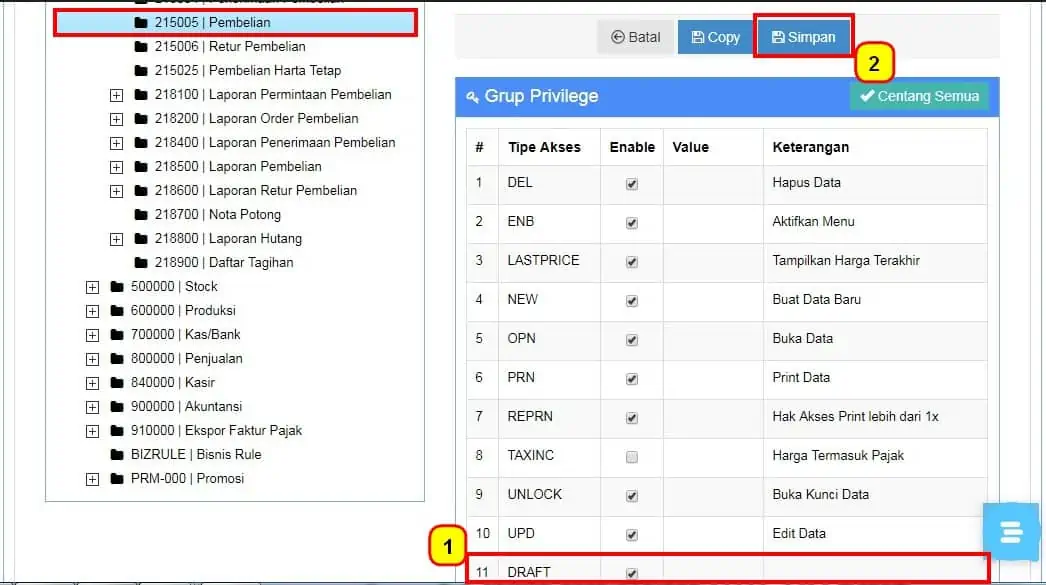Expand the PRM-000 Promosi node
This screenshot has height=585, width=1046.
tap(92, 480)
